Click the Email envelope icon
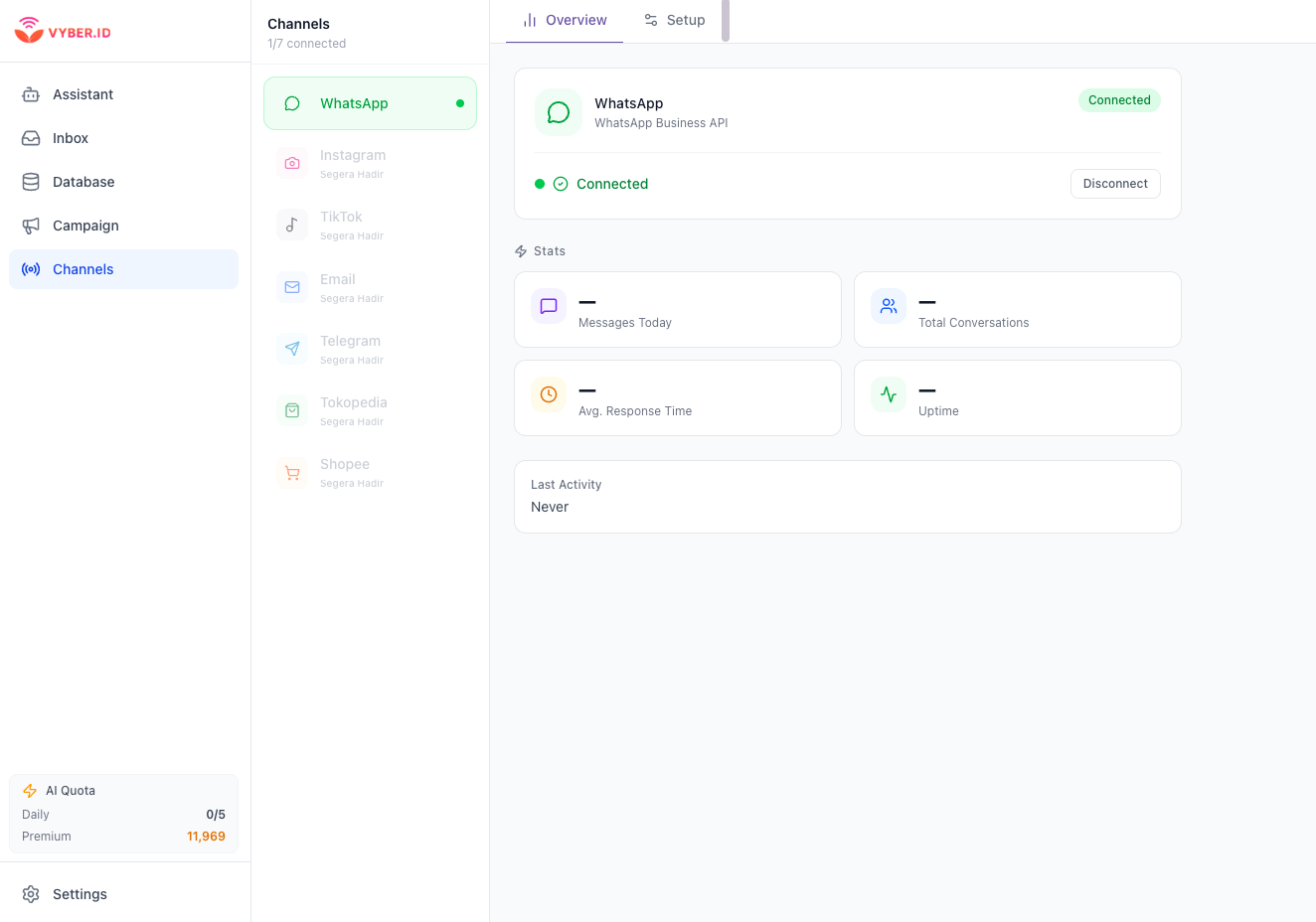Image resolution: width=1316 pixels, height=922 pixels. pyautogui.click(x=292, y=287)
